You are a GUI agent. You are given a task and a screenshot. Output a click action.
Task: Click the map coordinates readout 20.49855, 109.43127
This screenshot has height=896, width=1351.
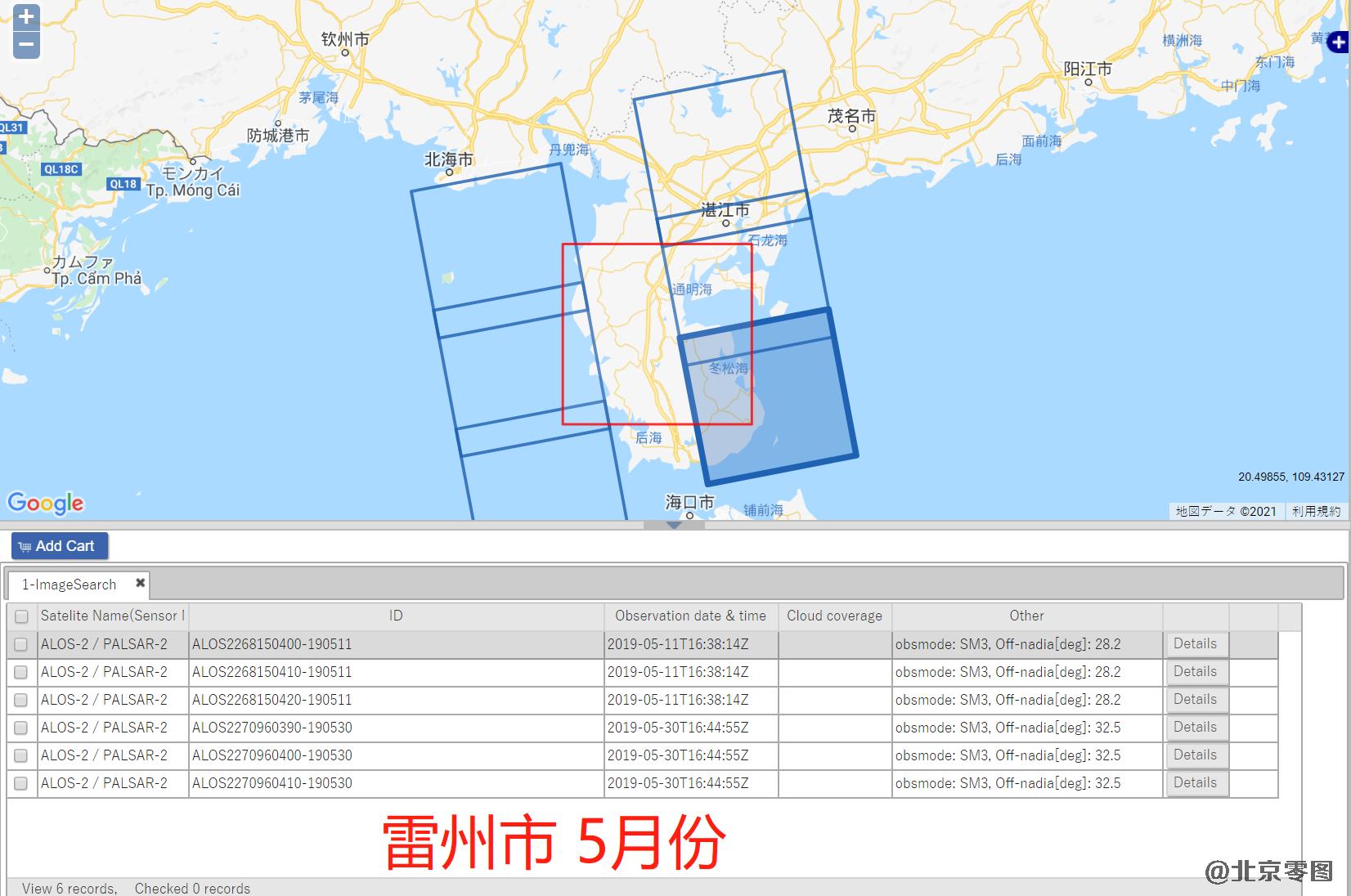pyautogui.click(x=1291, y=477)
